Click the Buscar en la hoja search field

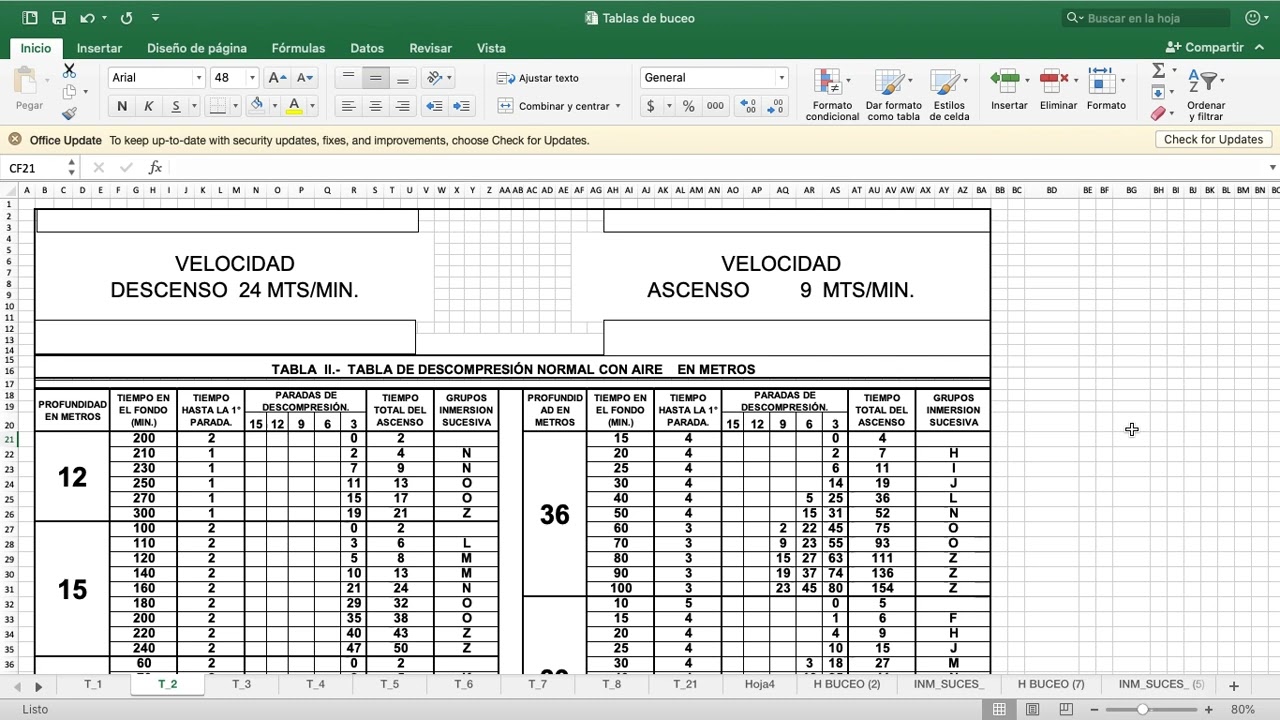pos(1146,18)
